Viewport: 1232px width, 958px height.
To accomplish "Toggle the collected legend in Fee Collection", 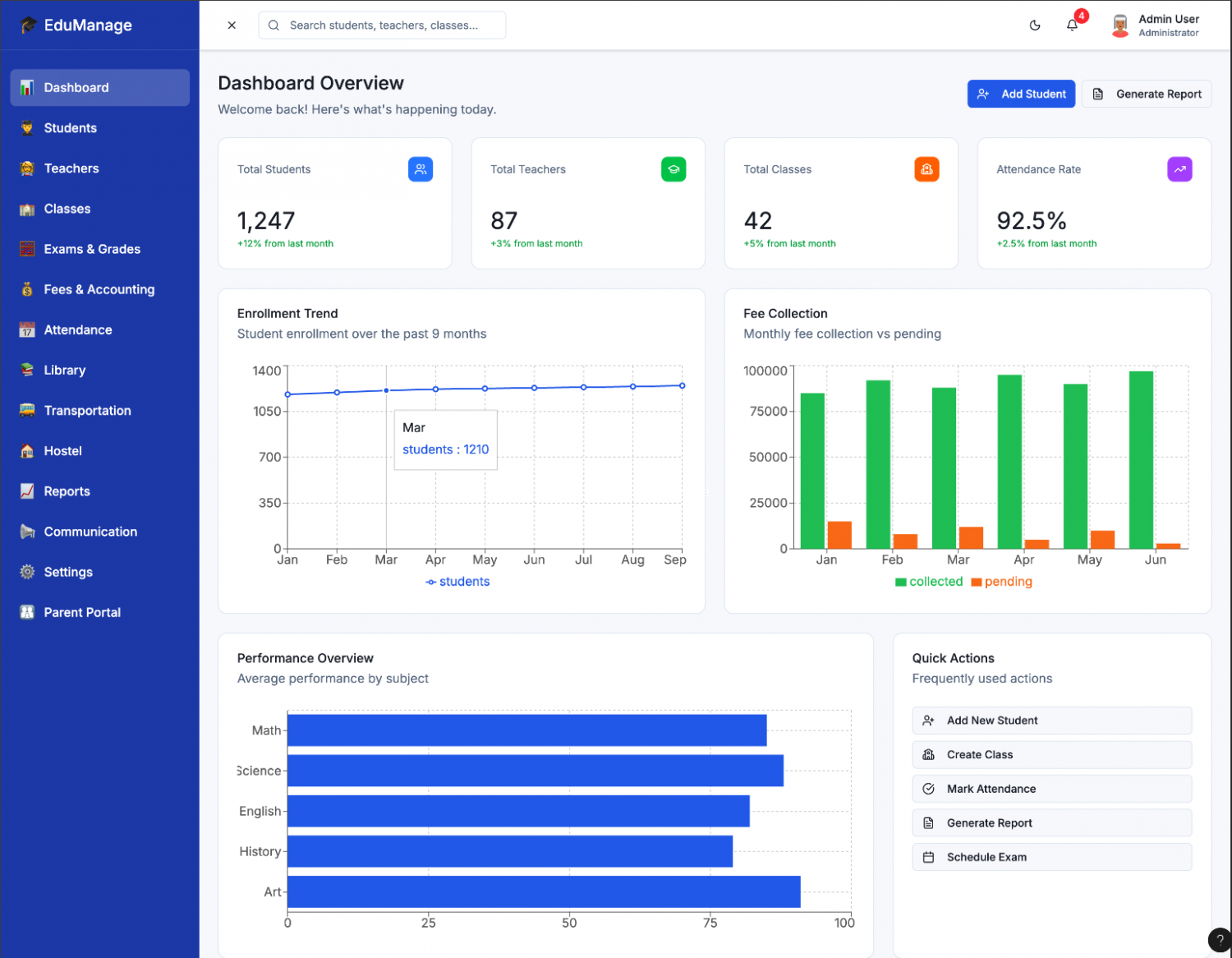I will tap(928, 582).
